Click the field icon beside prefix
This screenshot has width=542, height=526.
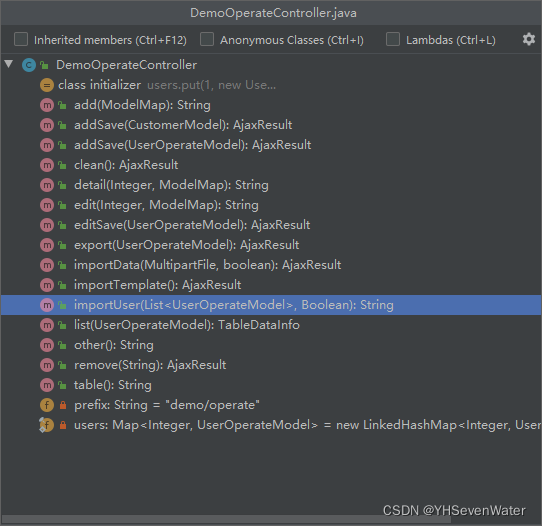pyautogui.click(x=47, y=405)
